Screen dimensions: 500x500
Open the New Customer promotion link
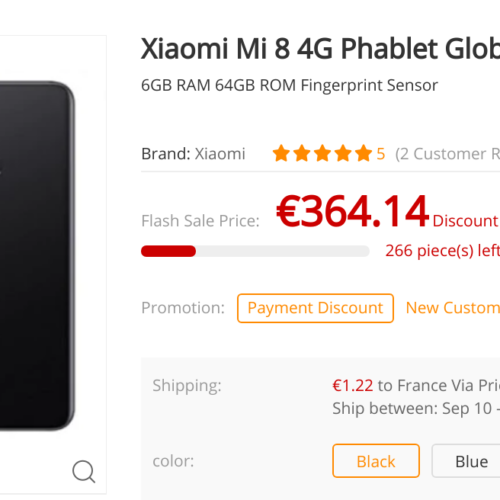pyautogui.click(x=453, y=308)
